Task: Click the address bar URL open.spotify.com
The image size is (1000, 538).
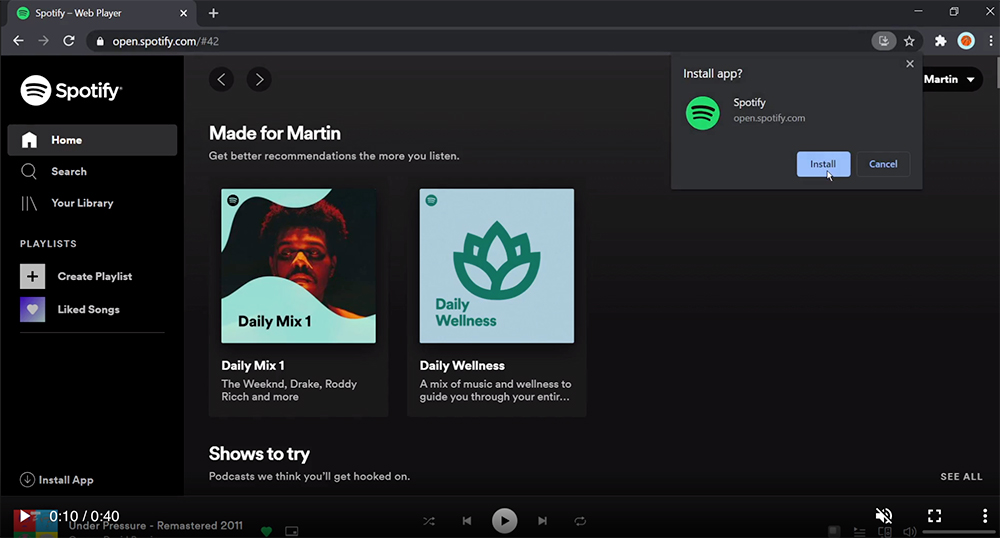Action: tap(166, 41)
